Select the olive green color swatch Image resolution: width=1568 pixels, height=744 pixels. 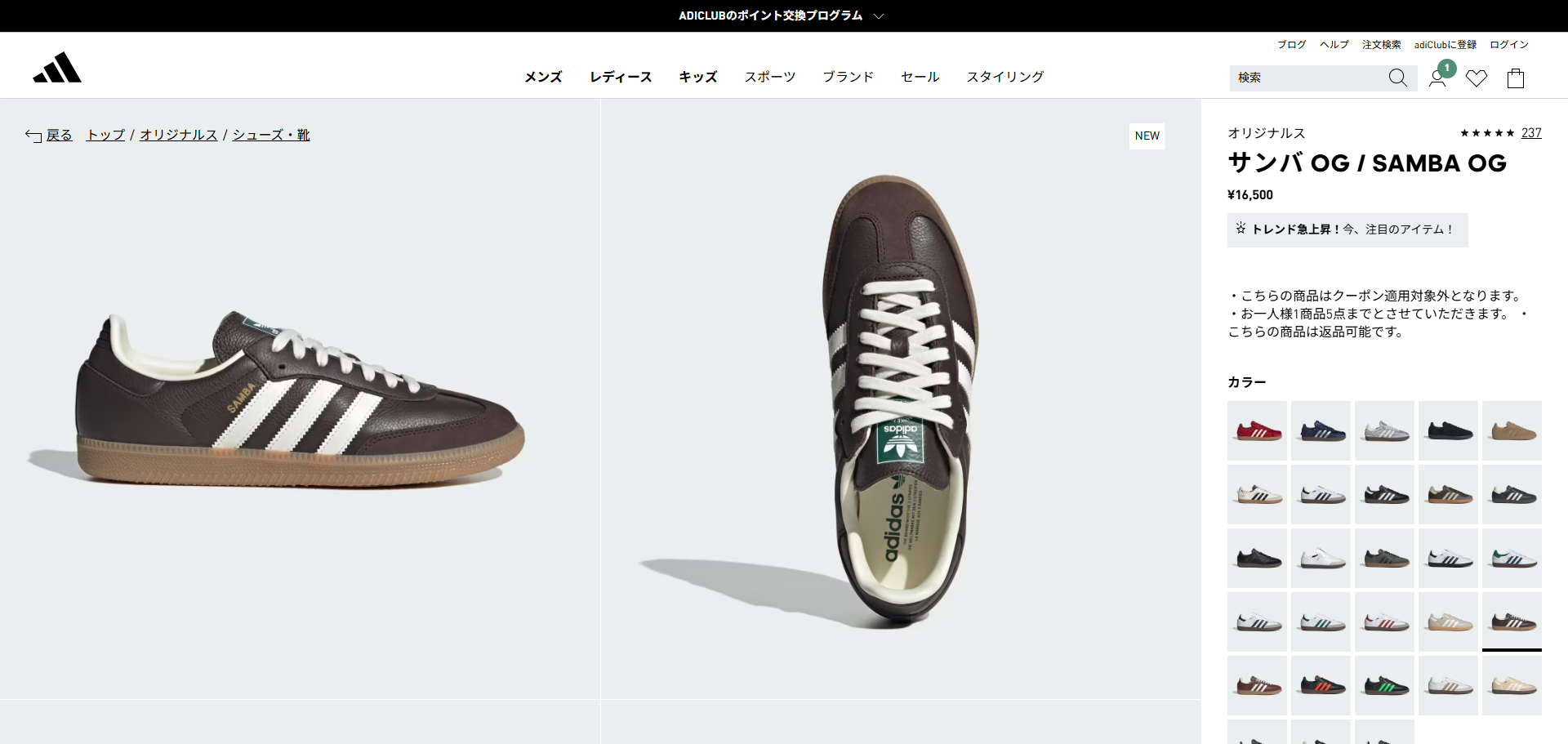(x=1384, y=558)
